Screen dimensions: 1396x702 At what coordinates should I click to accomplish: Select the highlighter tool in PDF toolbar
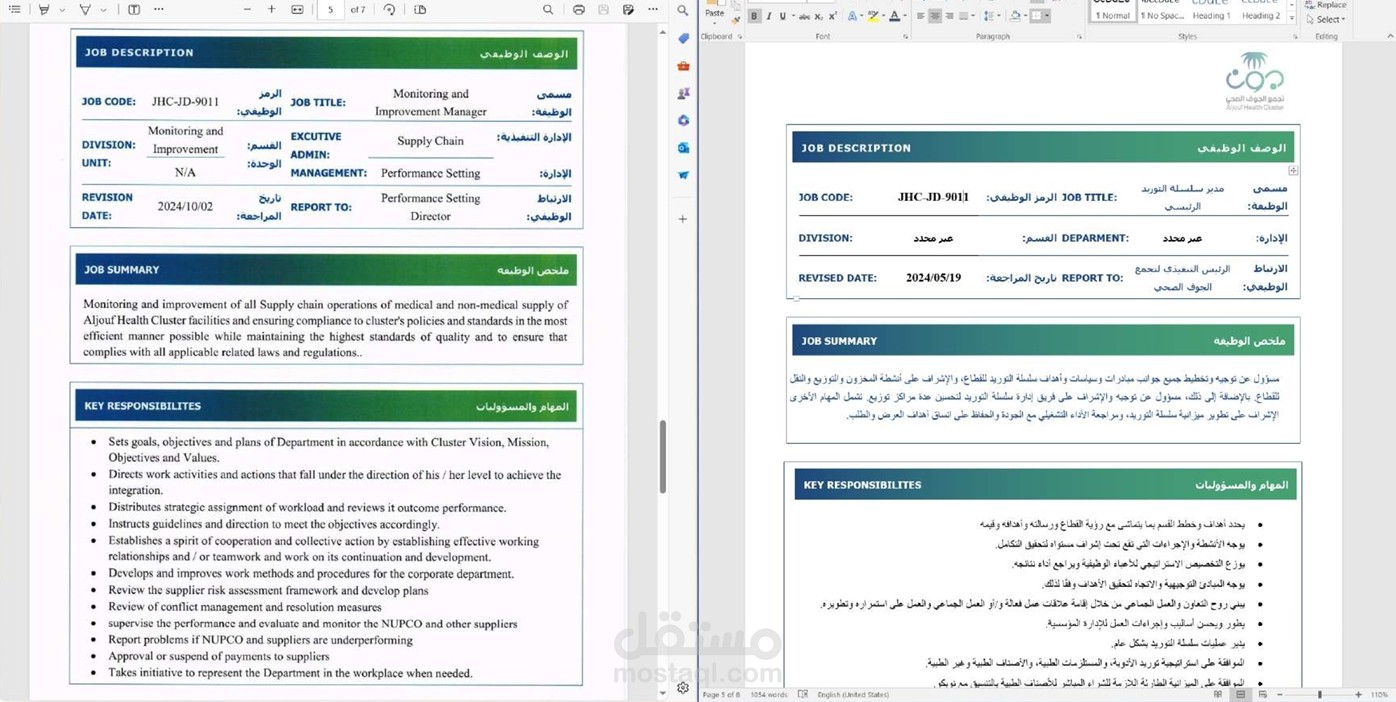pos(44,9)
